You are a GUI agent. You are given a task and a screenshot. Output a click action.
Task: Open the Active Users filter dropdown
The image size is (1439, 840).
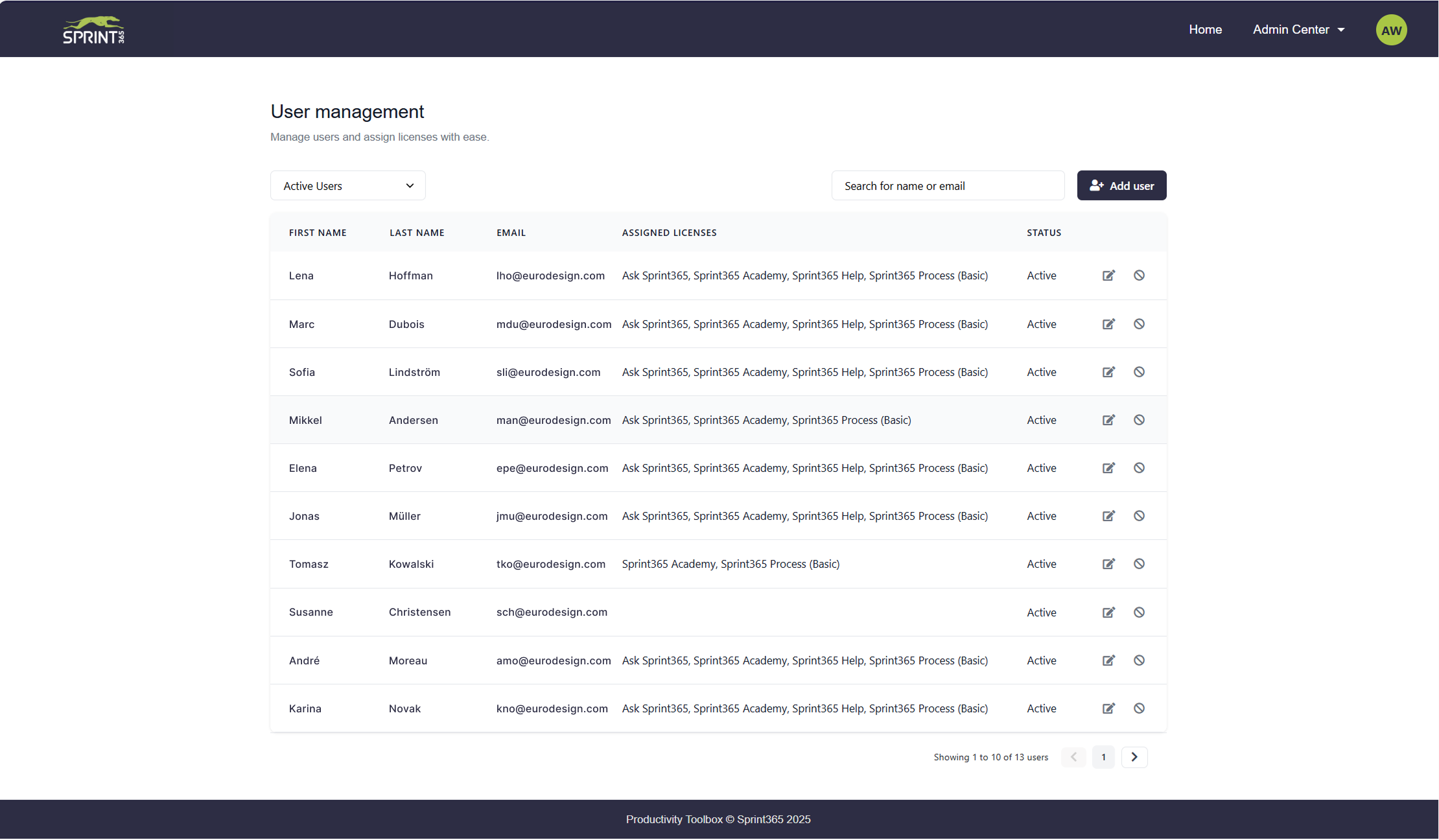point(348,186)
